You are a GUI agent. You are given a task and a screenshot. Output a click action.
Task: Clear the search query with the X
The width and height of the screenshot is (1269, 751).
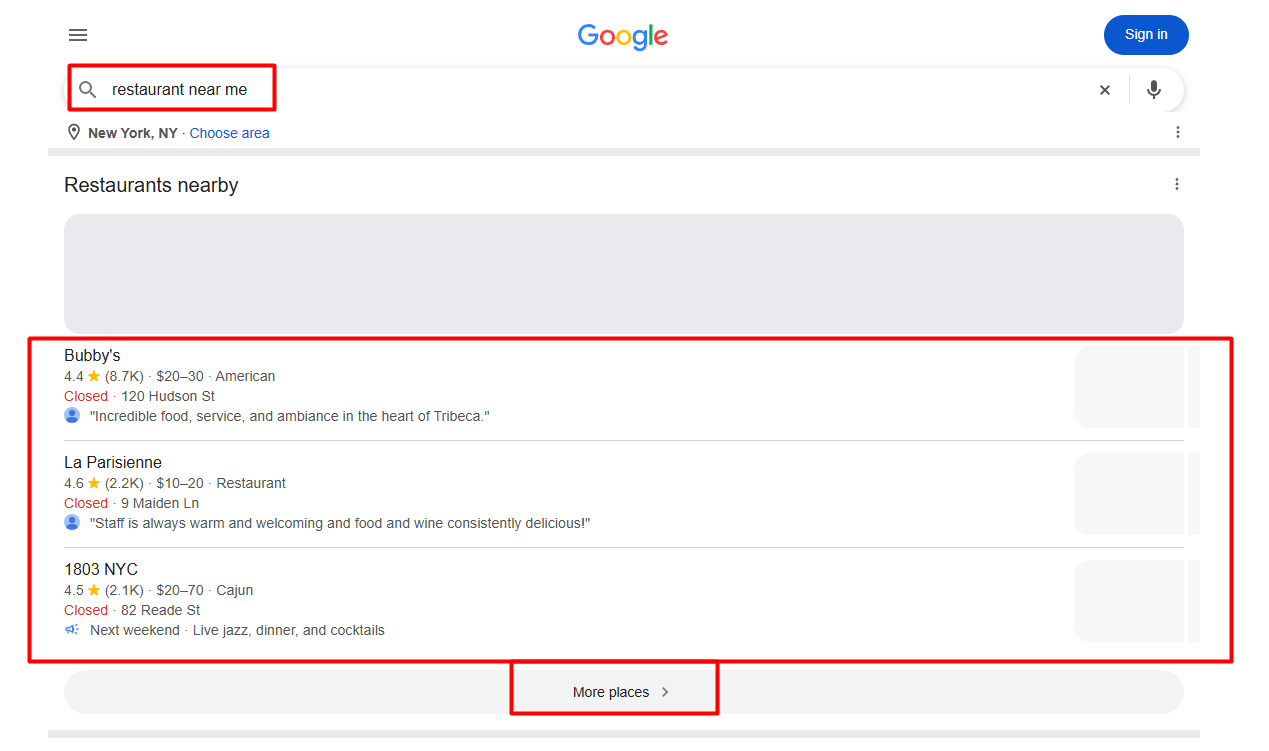click(x=1105, y=90)
